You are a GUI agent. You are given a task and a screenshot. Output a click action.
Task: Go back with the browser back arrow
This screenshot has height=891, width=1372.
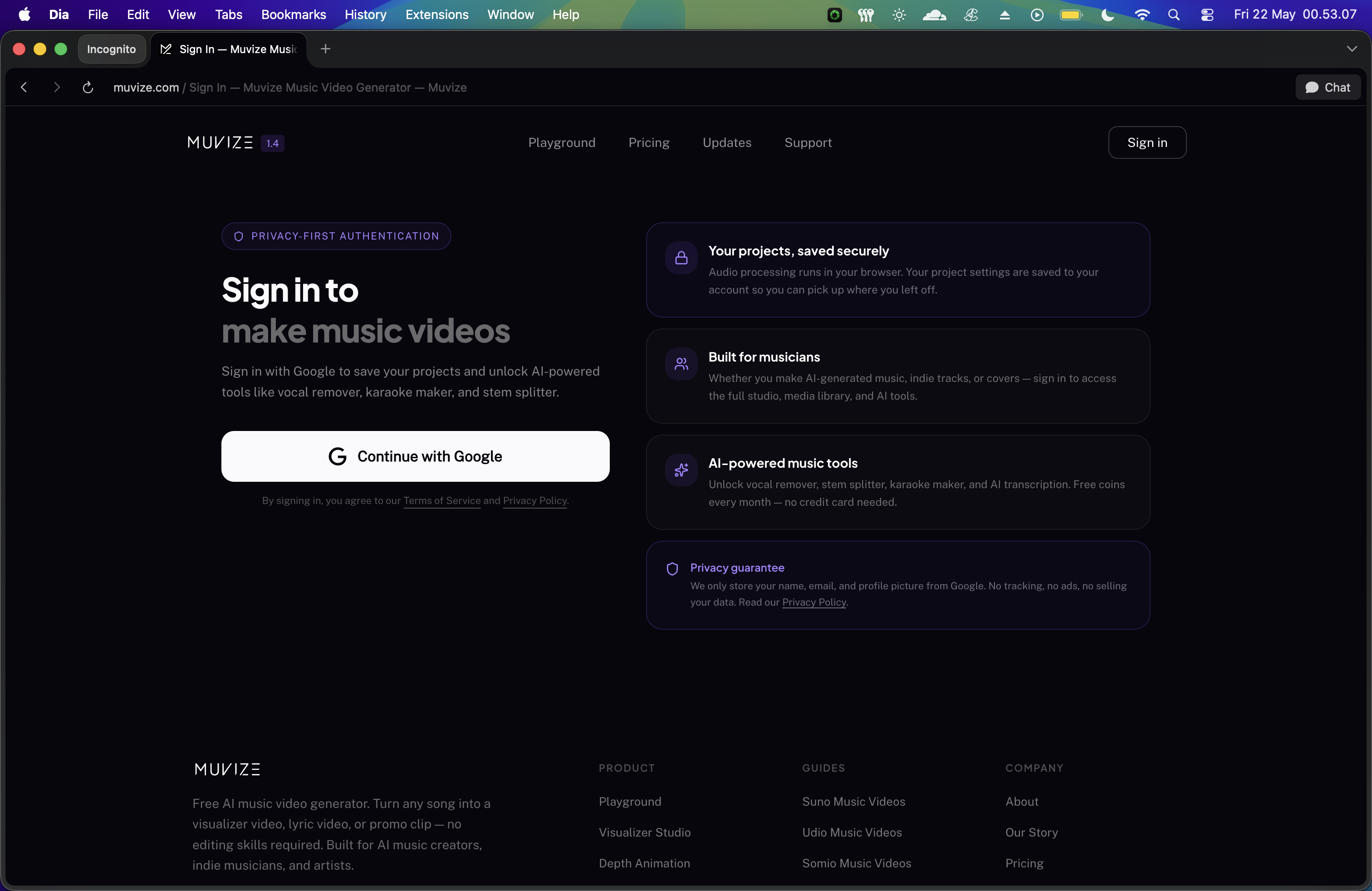(24, 87)
